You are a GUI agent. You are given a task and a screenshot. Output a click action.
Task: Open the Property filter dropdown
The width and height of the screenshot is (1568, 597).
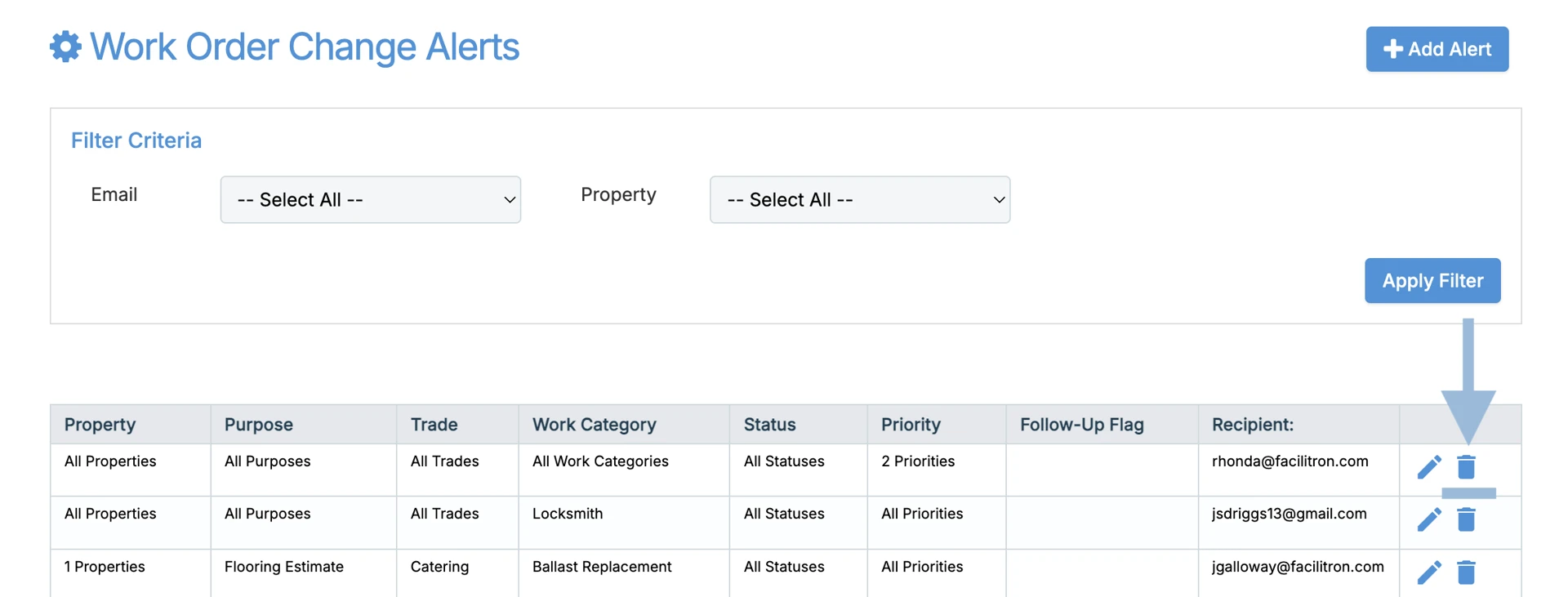coord(859,200)
